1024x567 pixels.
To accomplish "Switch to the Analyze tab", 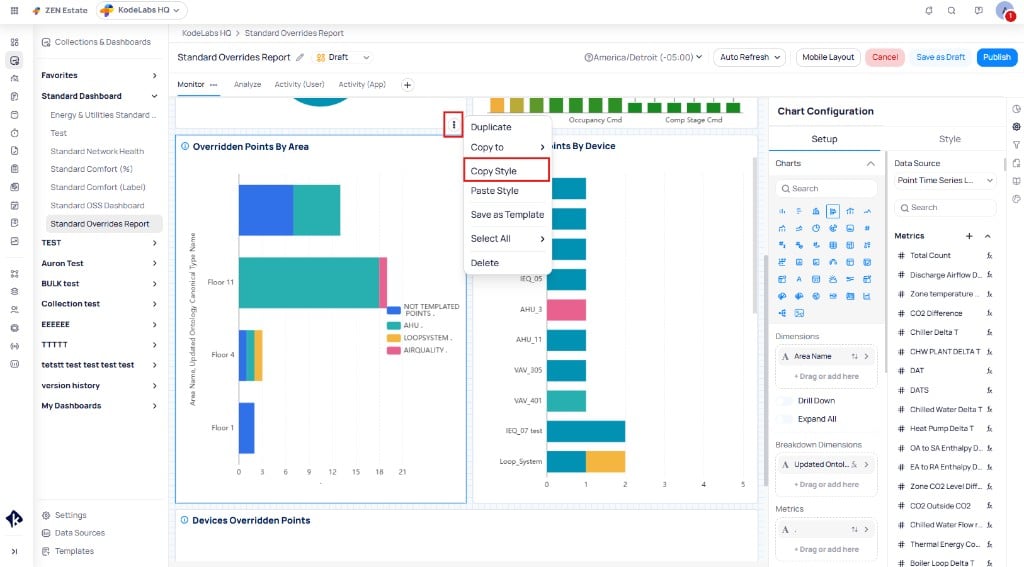I will click(248, 85).
